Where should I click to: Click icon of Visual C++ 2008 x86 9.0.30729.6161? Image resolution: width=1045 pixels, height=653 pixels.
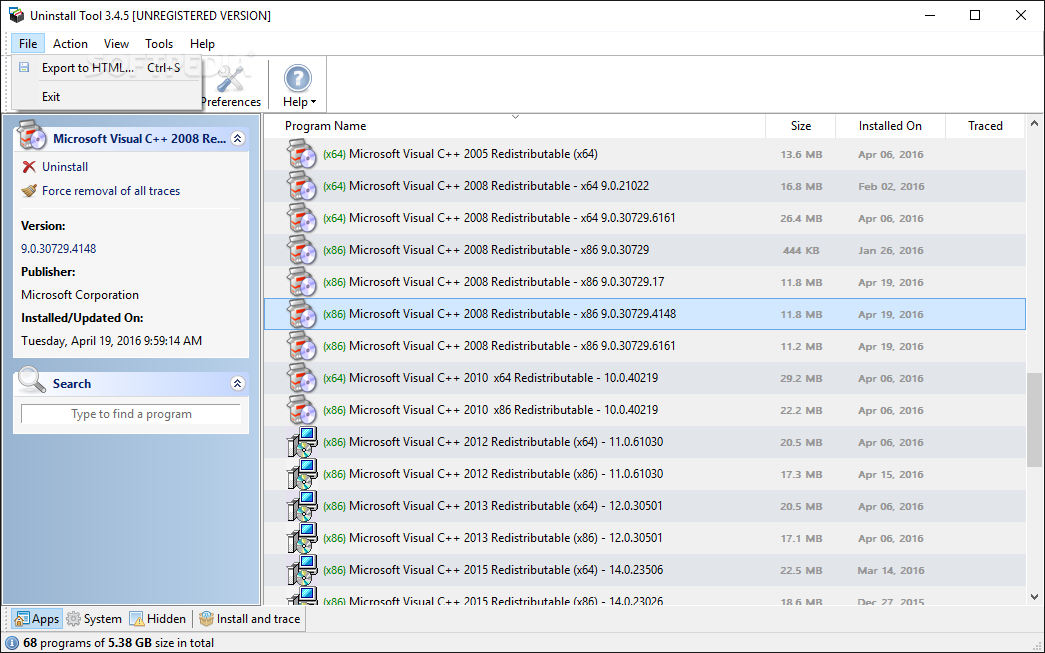click(x=301, y=346)
